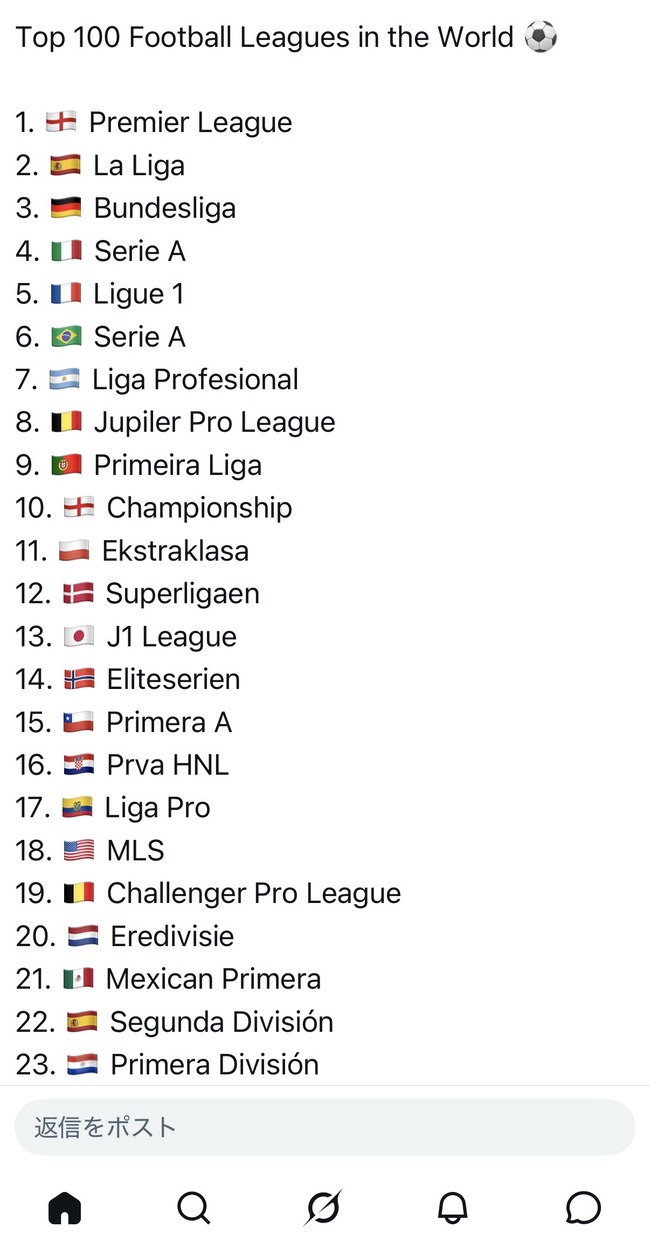Screen dimensions: 650x1248
Task: Tap the Brazil flag beside Serie A
Action: pos(65,337)
